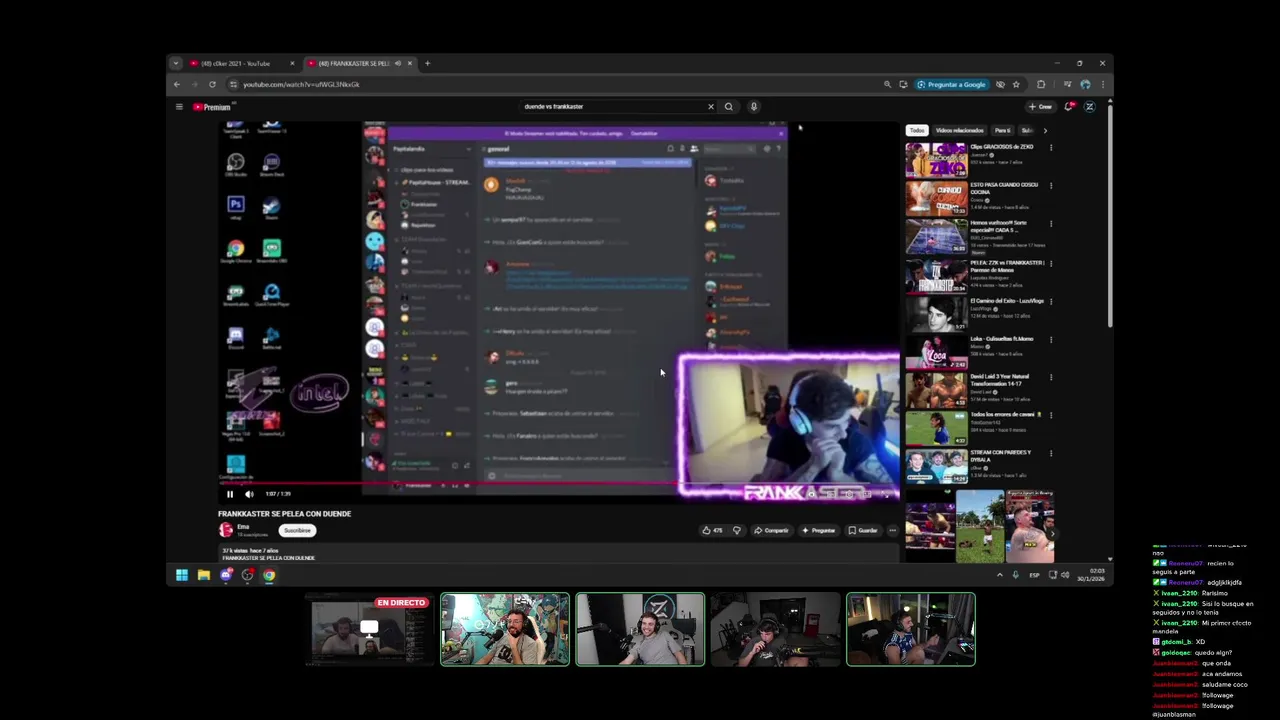This screenshot has width=1280, height=720.
Task: Reload the page in Chrome
Action: 212,84
